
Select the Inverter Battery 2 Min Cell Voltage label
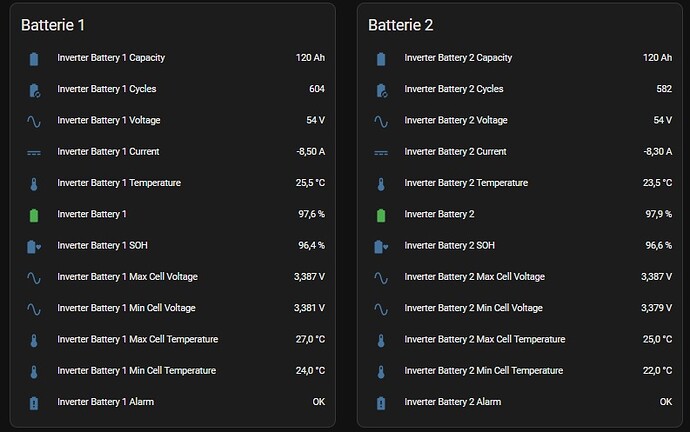click(x=473, y=308)
